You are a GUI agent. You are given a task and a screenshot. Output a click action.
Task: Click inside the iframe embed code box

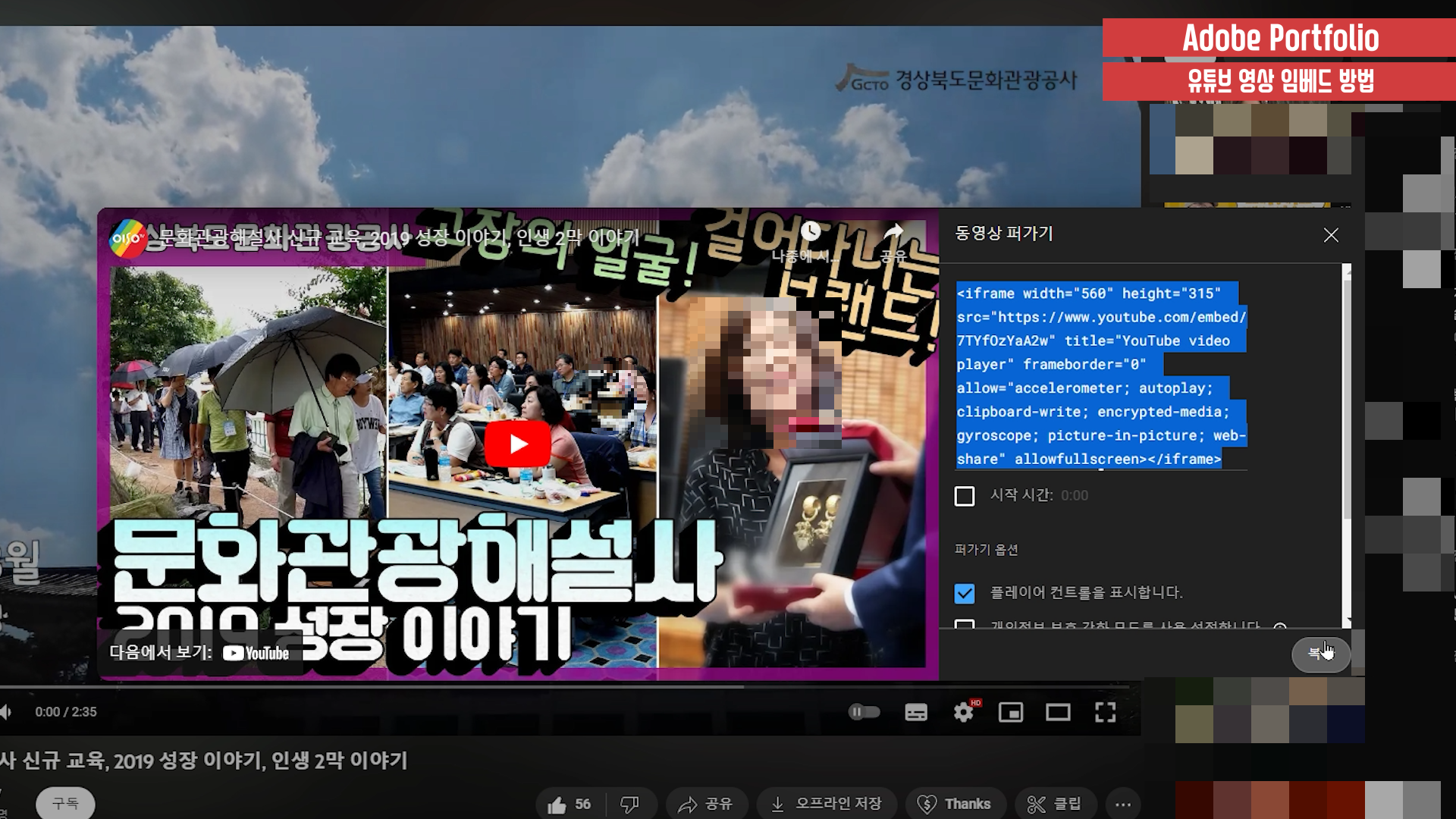click(1100, 376)
